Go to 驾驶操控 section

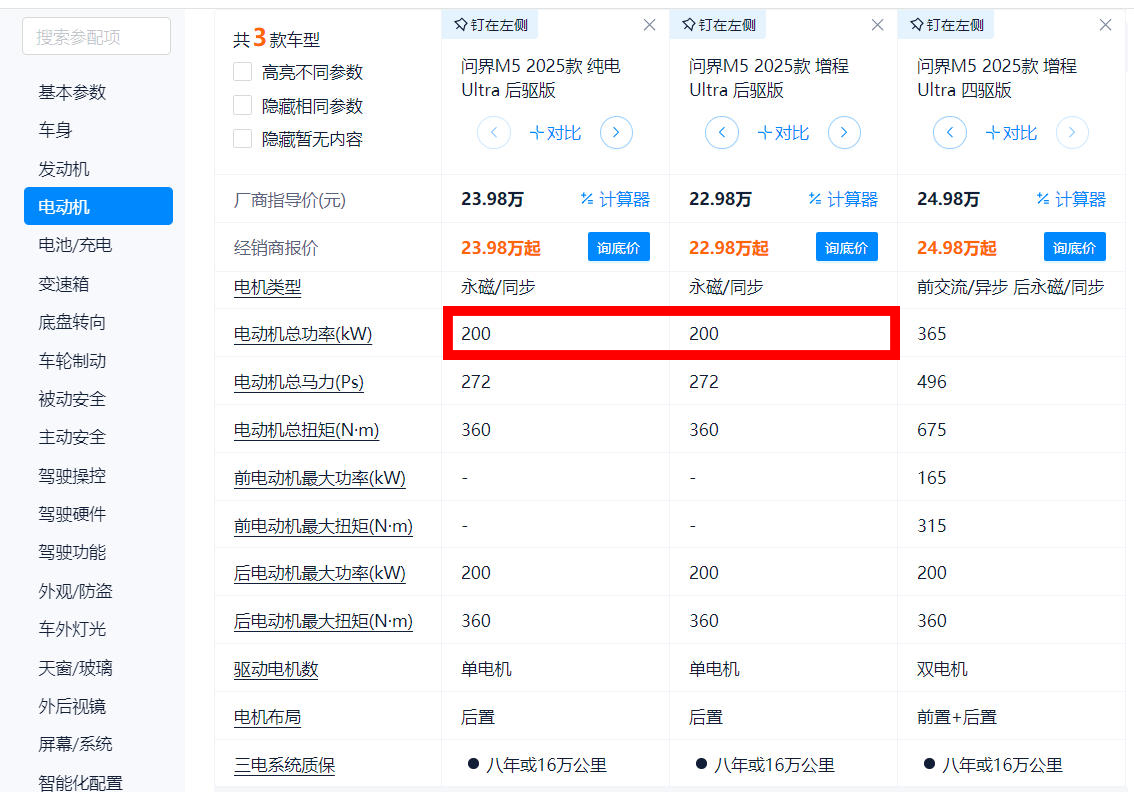(x=72, y=475)
